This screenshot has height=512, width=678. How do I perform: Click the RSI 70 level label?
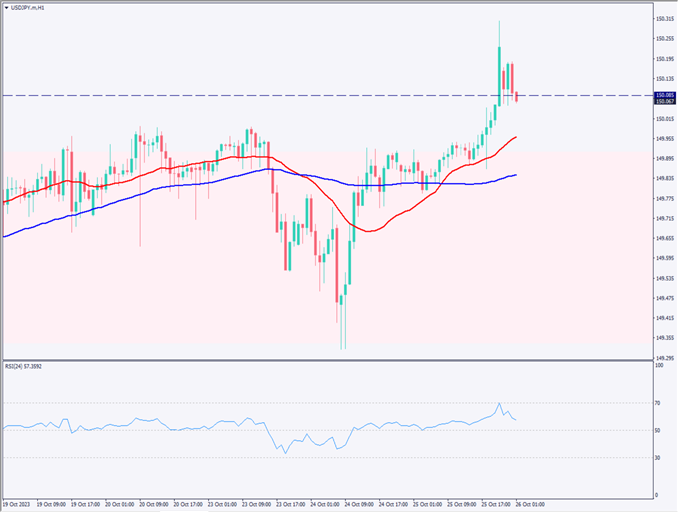[658, 402]
